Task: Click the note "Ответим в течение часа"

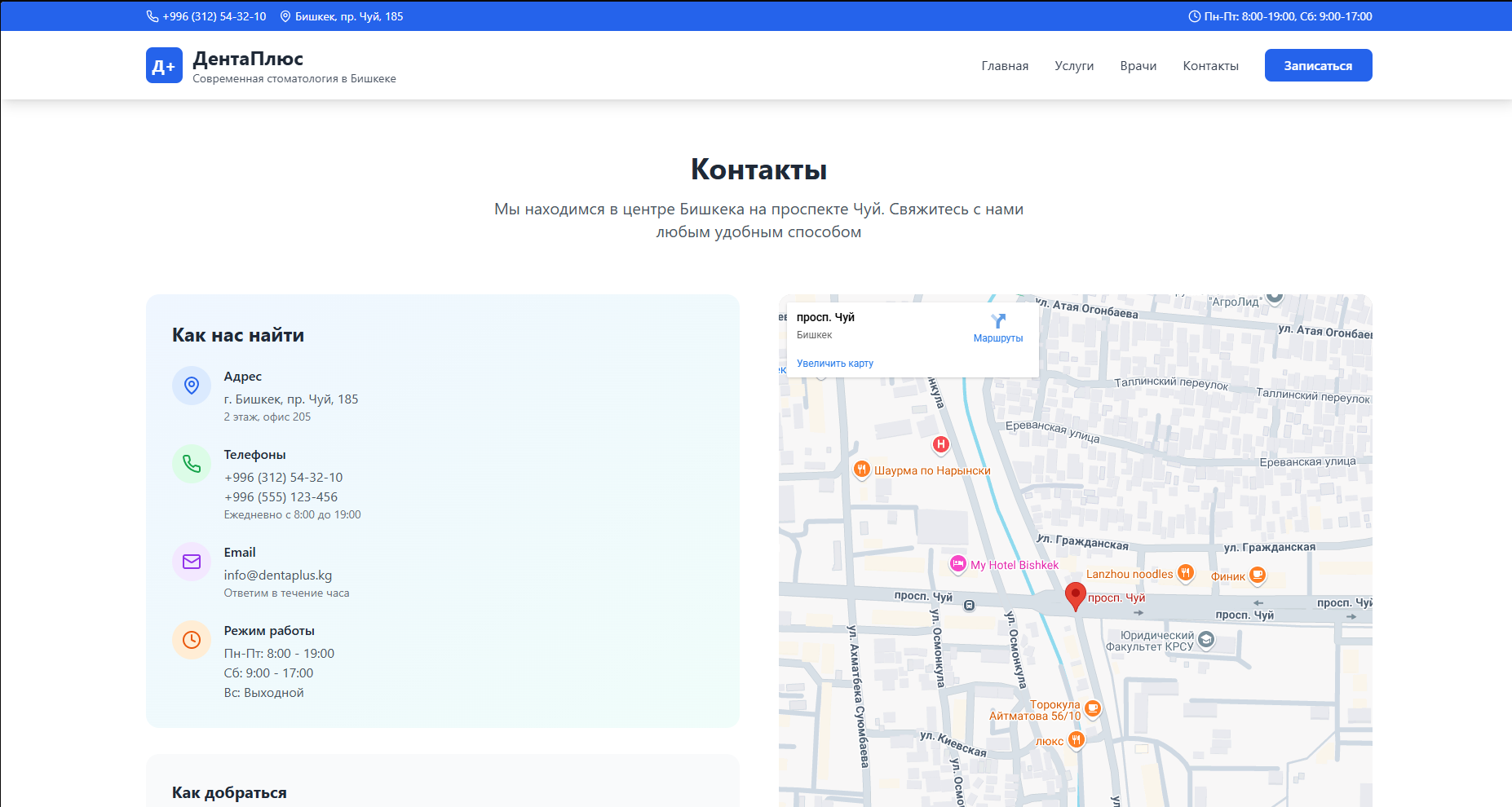Action: [287, 593]
